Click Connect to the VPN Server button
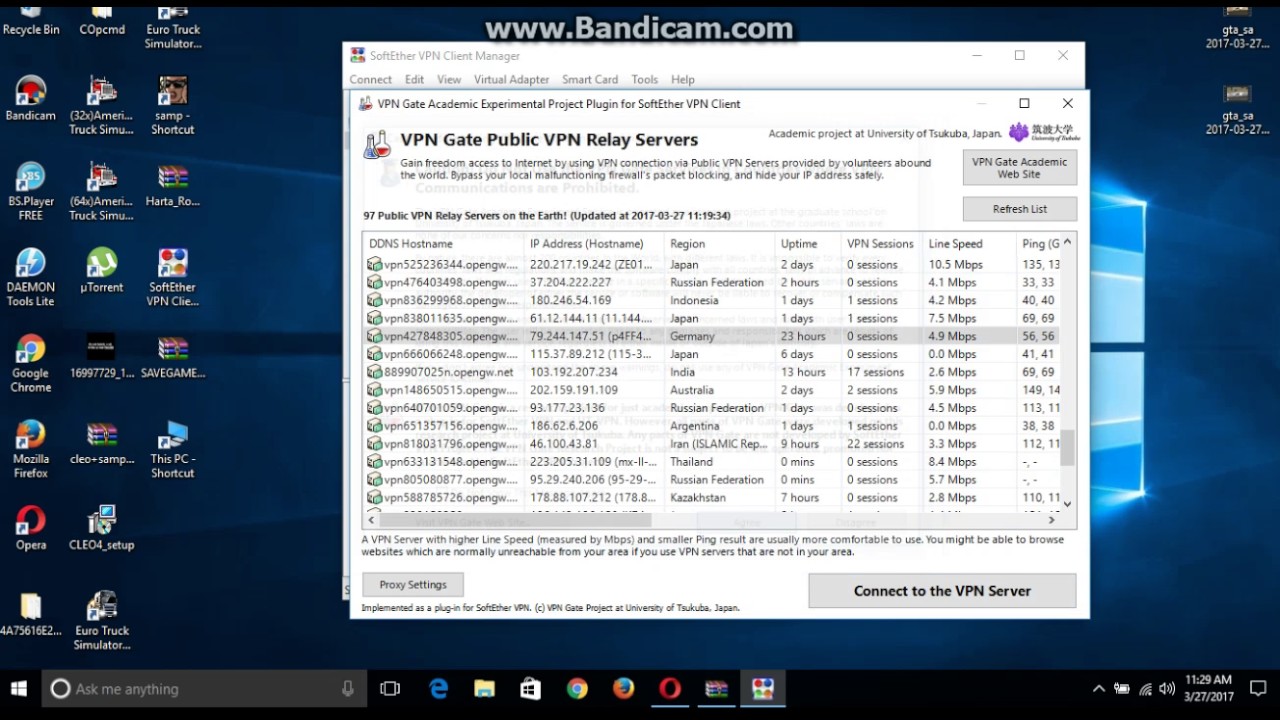 click(x=942, y=591)
